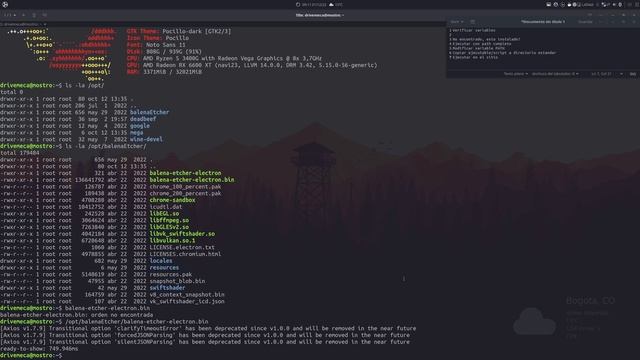Click LICENSE.electron.txt file name
Viewport: 640px width, 360px height.
pyautogui.click(x=182, y=247)
